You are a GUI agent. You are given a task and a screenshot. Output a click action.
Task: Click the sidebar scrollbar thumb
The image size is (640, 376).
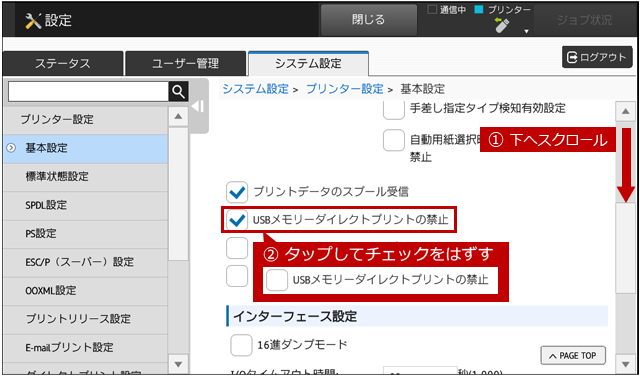[x=178, y=194]
